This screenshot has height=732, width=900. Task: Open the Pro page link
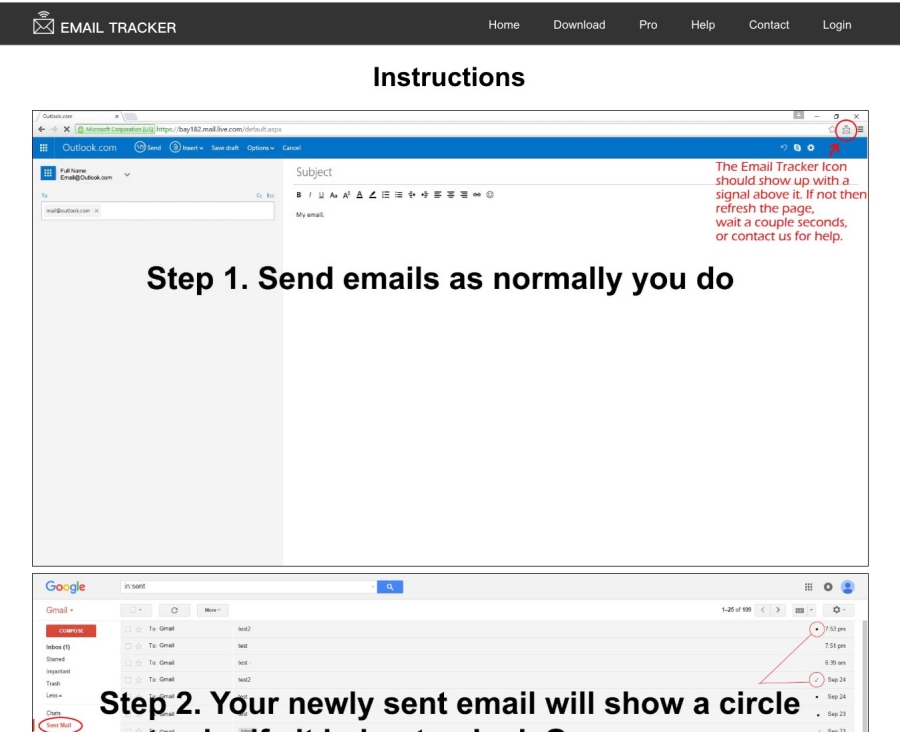(647, 25)
